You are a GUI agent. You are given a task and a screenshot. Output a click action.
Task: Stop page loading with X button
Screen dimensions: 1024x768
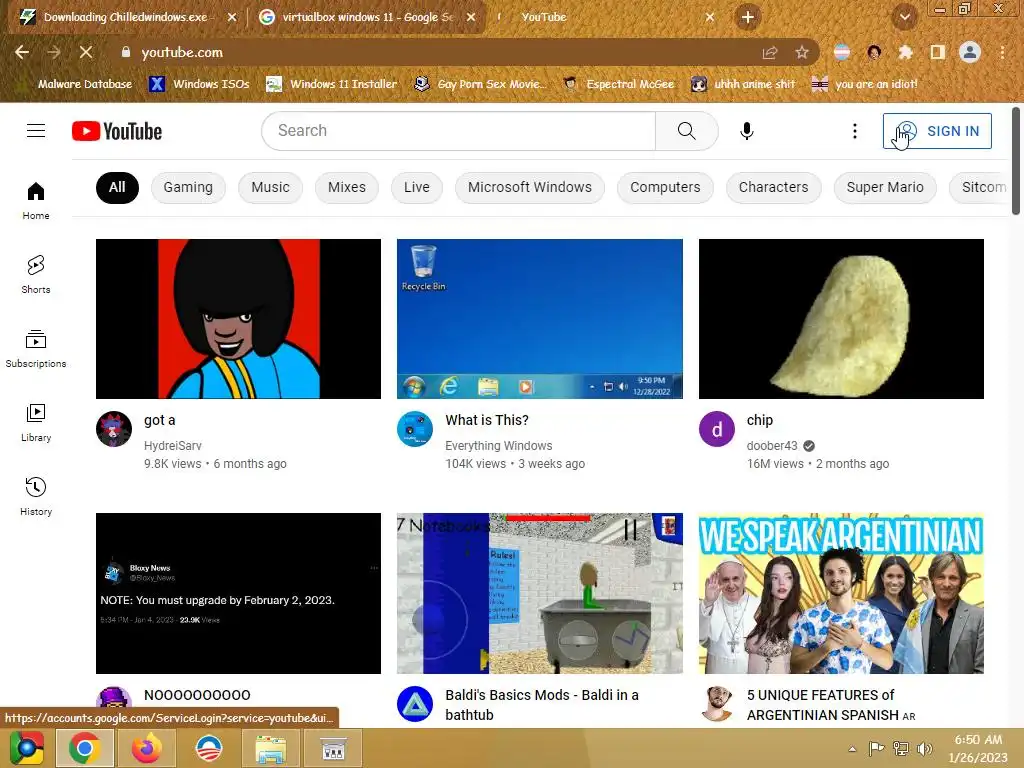click(x=86, y=52)
